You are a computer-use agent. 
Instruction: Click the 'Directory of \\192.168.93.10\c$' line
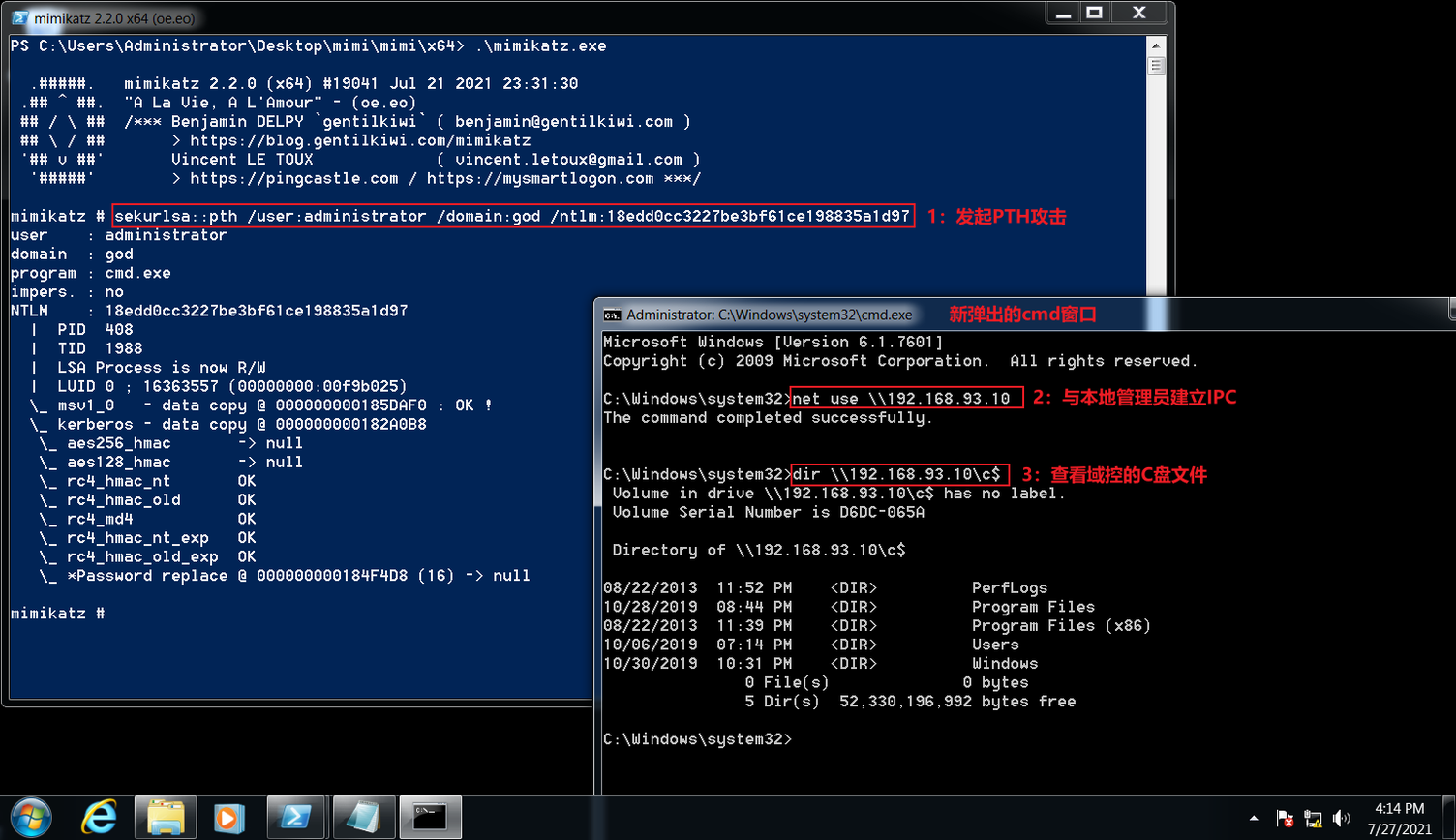[x=759, y=551]
